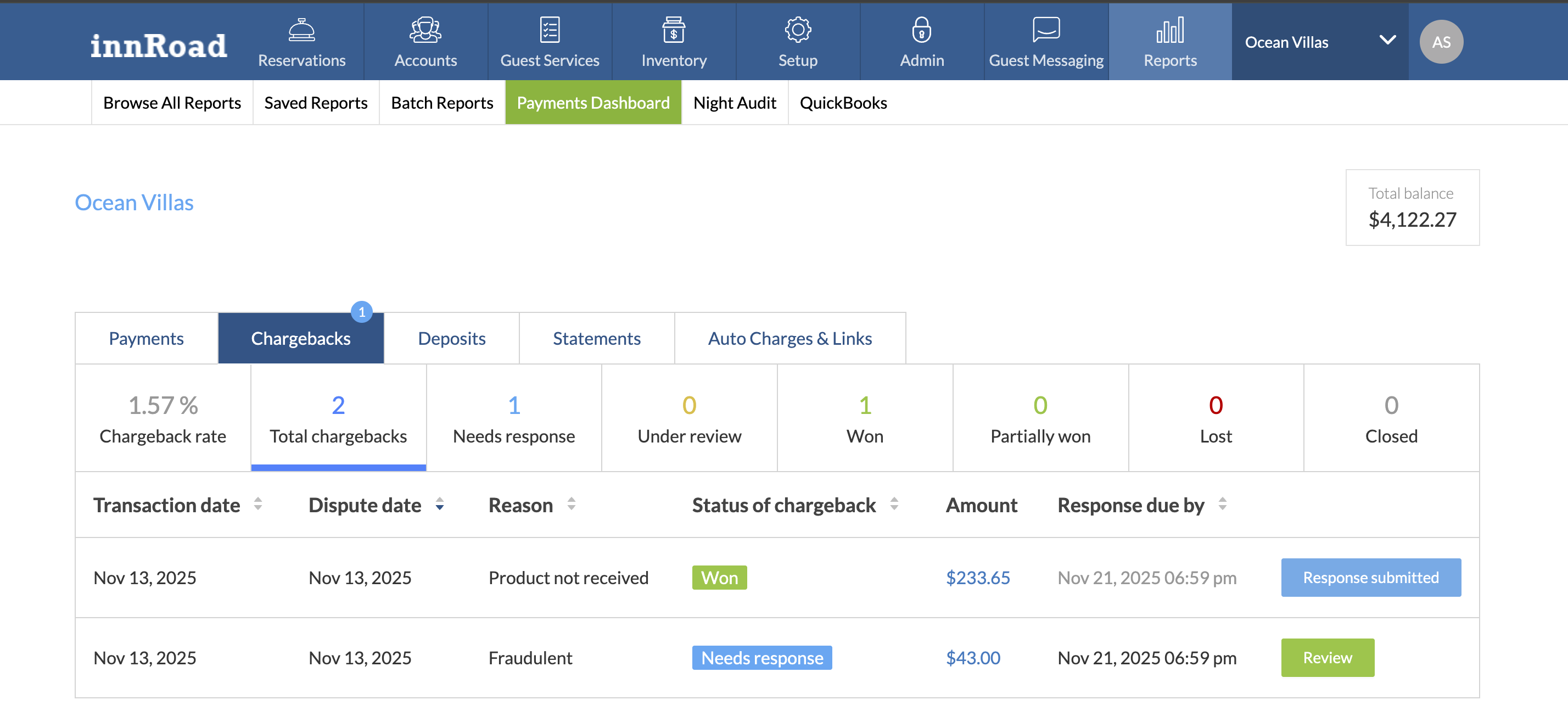The height and width of the screenshot is (728, 1568).
Task: Sort table by Transaction date arrows
Action: pos(258,504)
